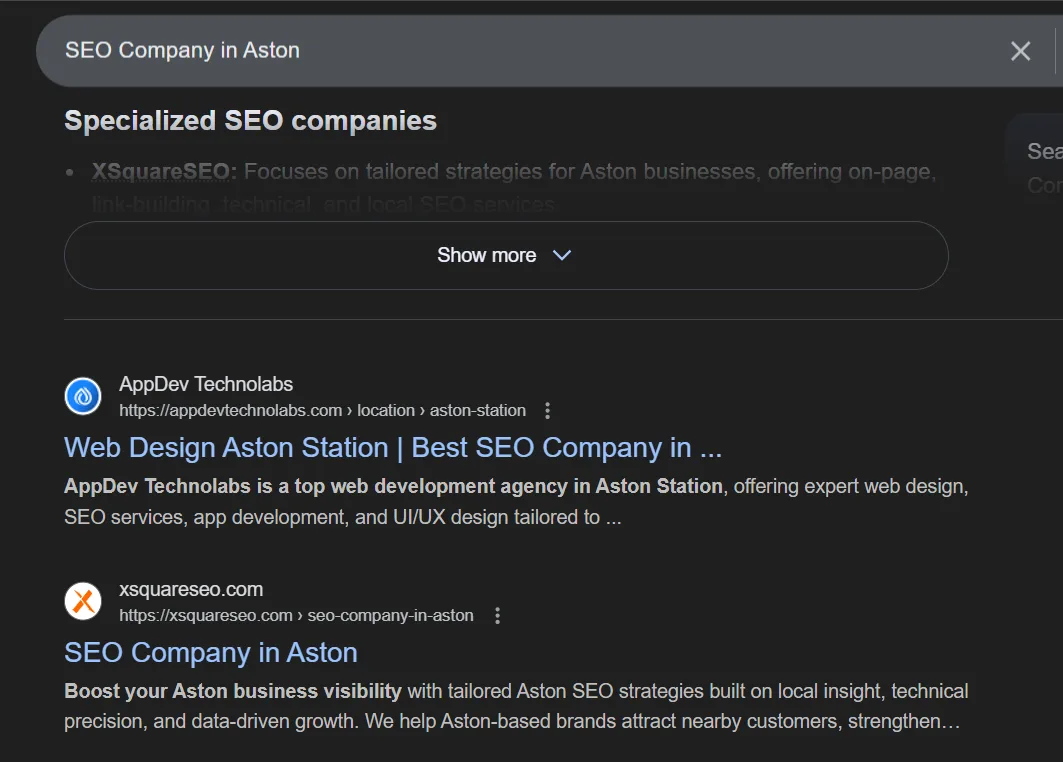This screenshot has width=1063, height=762.
Task: Click the bolded 'XSquareSEO' text in the overview
Action: click(146, 171)
